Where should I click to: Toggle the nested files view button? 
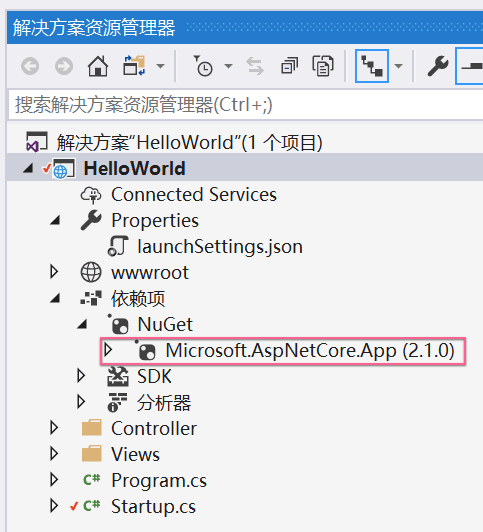(372, 66)
